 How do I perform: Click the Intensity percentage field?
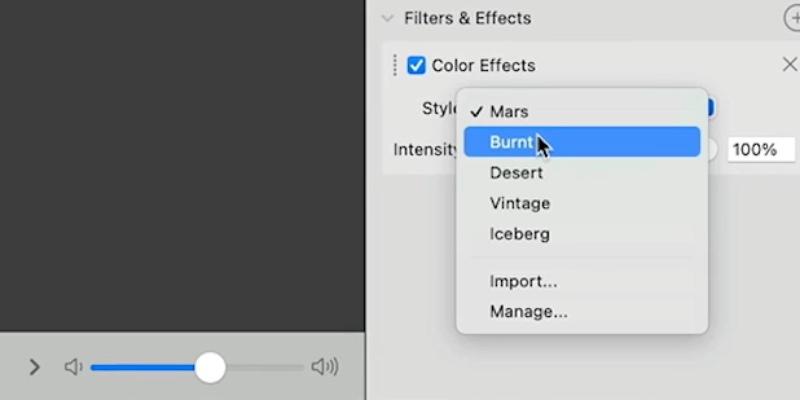pos(761,150)
